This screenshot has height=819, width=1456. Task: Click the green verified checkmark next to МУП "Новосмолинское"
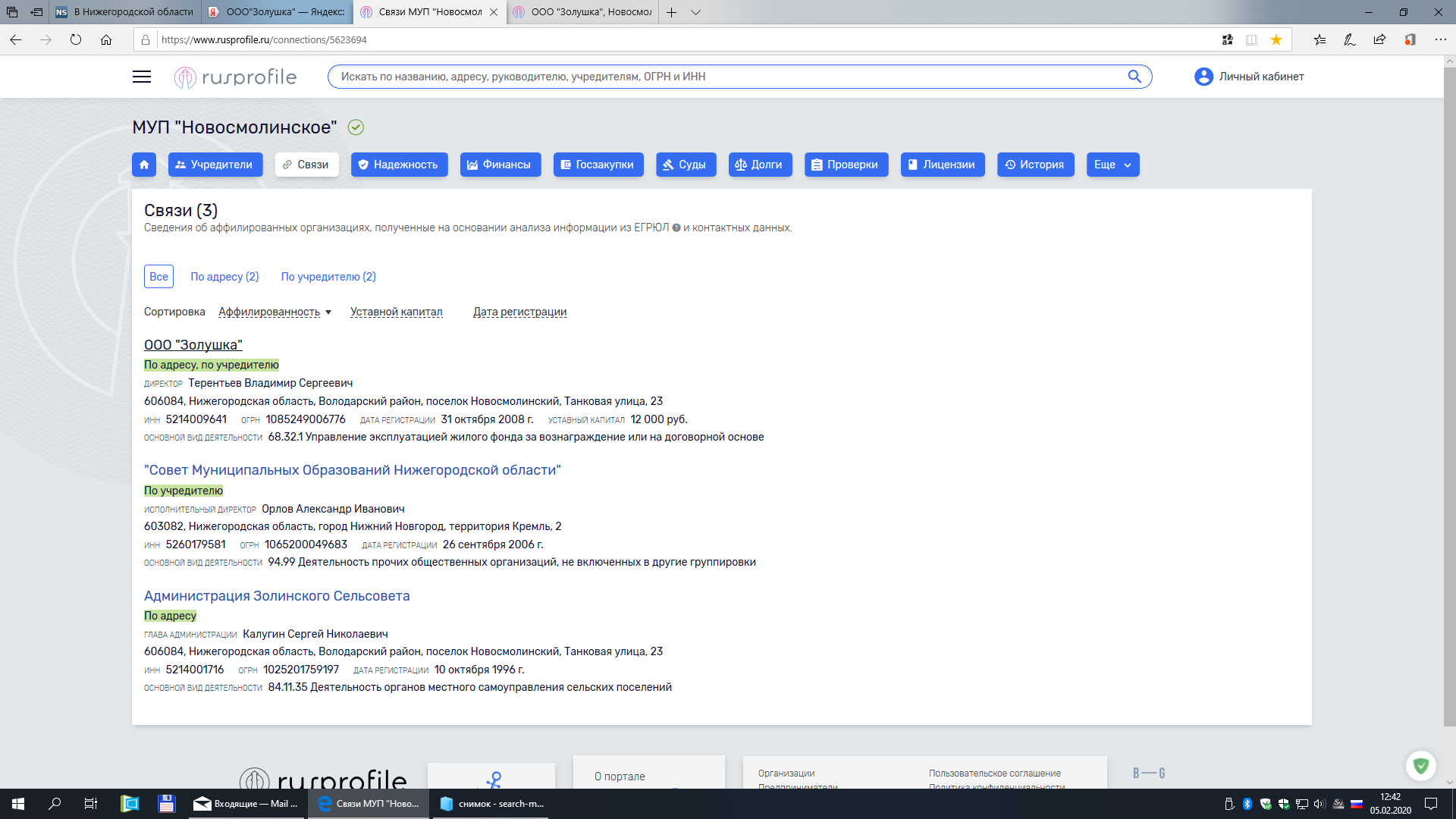tap(356, 127)
